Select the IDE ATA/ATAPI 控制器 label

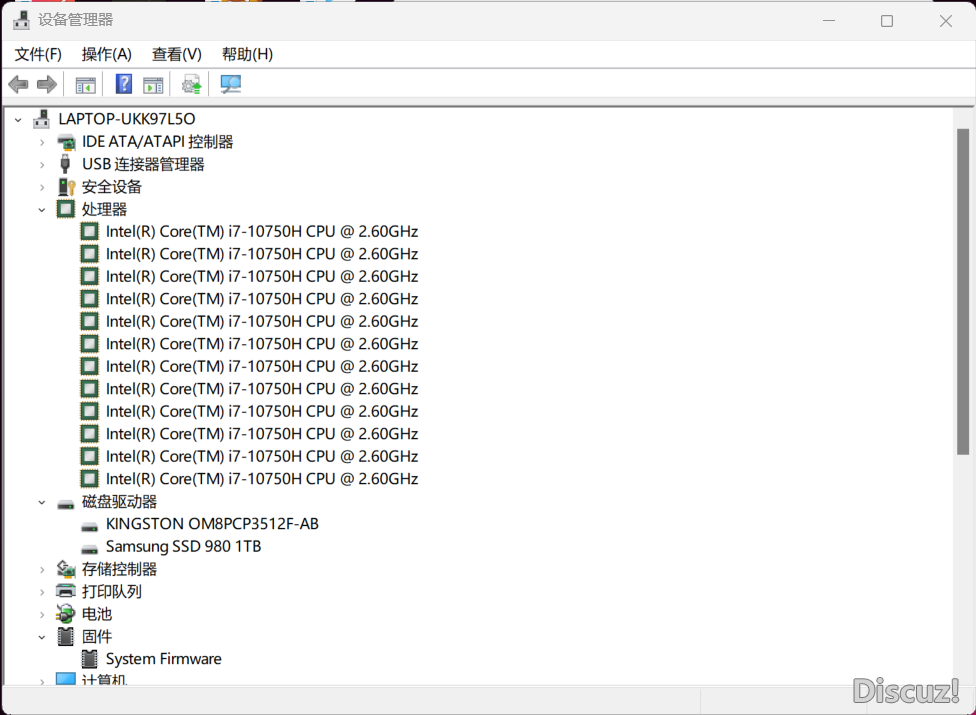[x=157, y=142]
